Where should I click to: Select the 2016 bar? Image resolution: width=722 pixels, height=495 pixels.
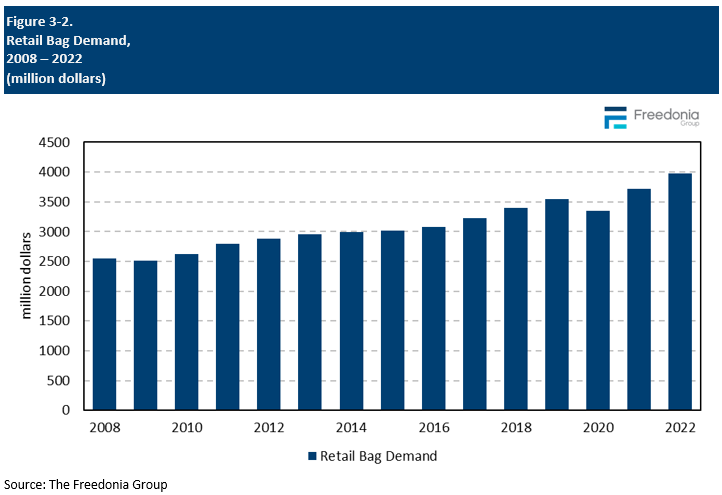(x=434, y=318)
